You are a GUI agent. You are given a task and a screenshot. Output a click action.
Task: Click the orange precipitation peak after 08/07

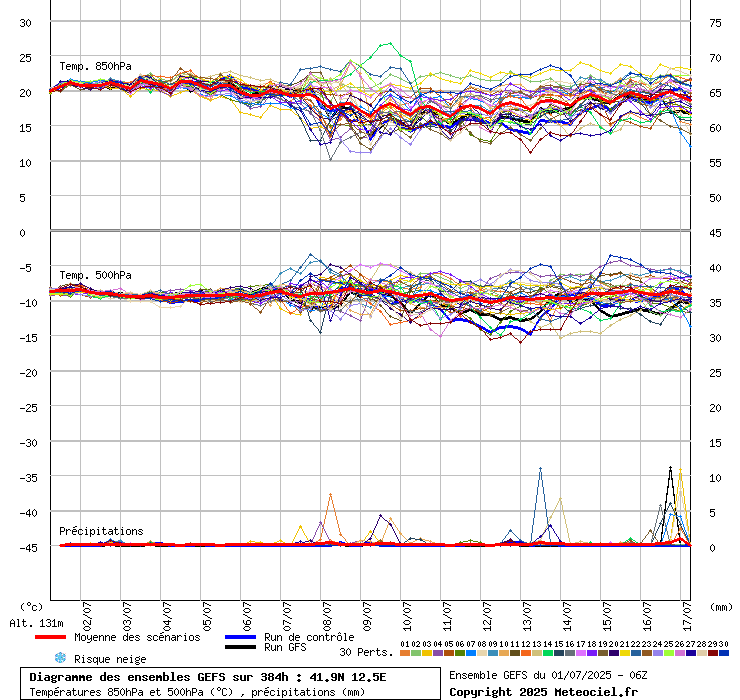tap(330, 494)
